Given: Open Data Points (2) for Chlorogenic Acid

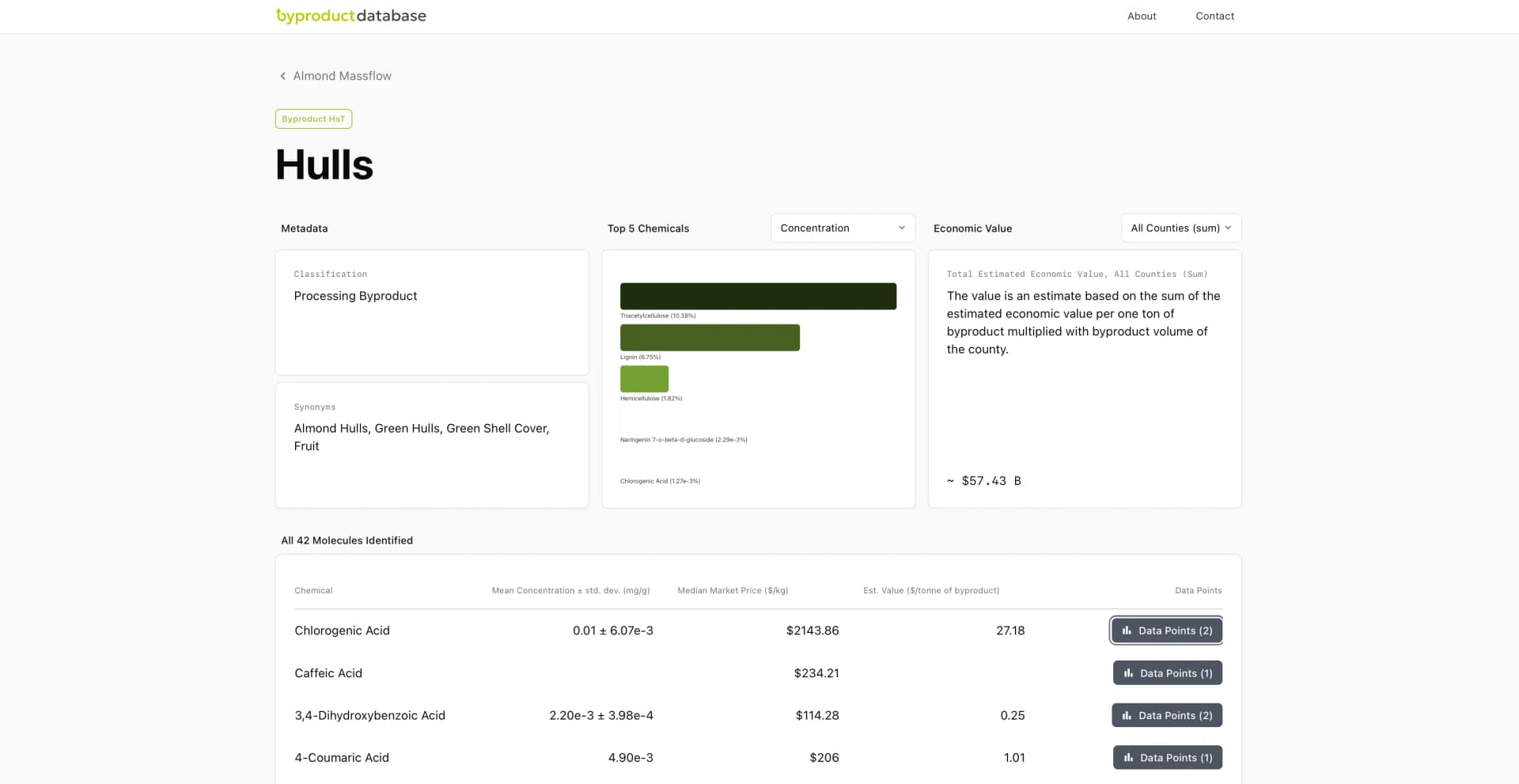Looking at the screenshot, I should (x=1165, y=631).
